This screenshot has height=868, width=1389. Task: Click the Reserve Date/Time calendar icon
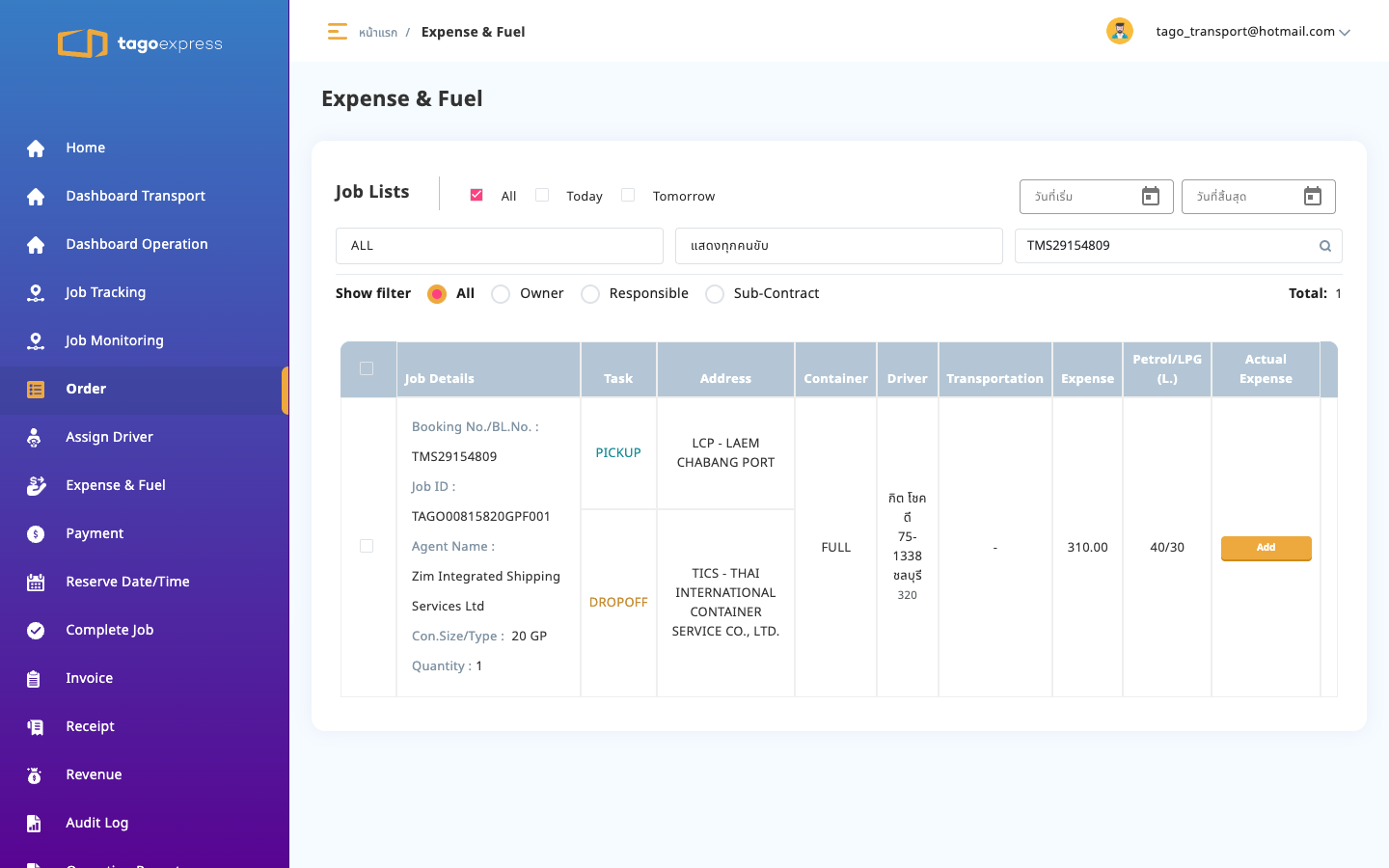[x=36, y=583]
